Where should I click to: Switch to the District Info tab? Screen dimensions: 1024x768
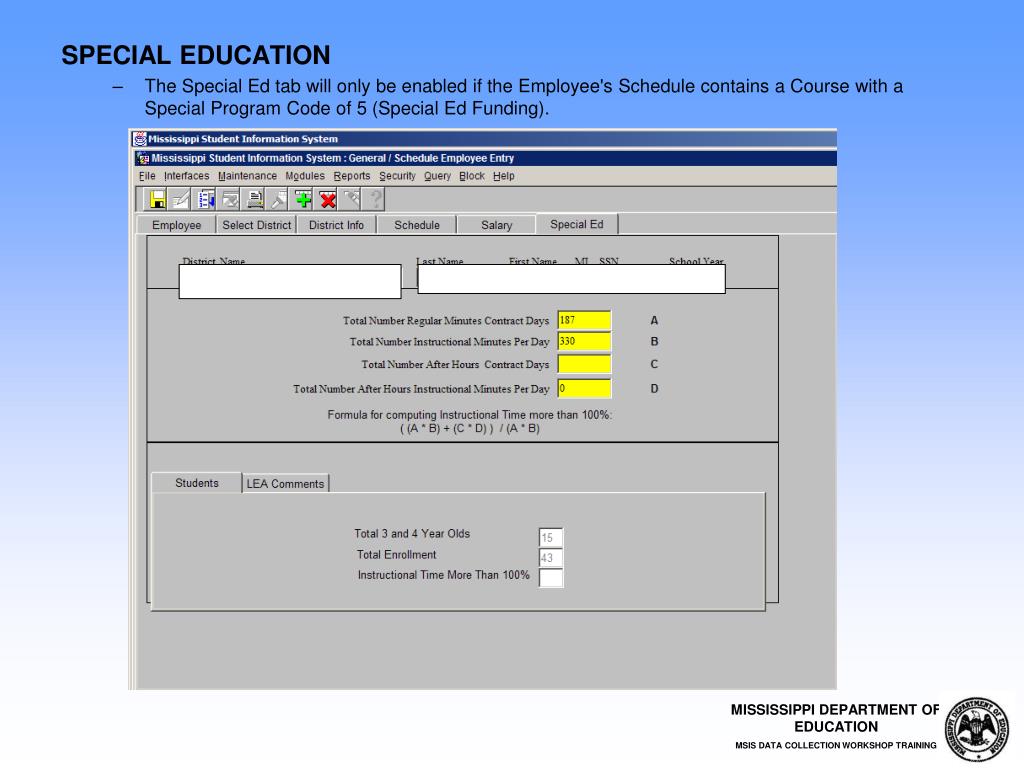[336, 225]
